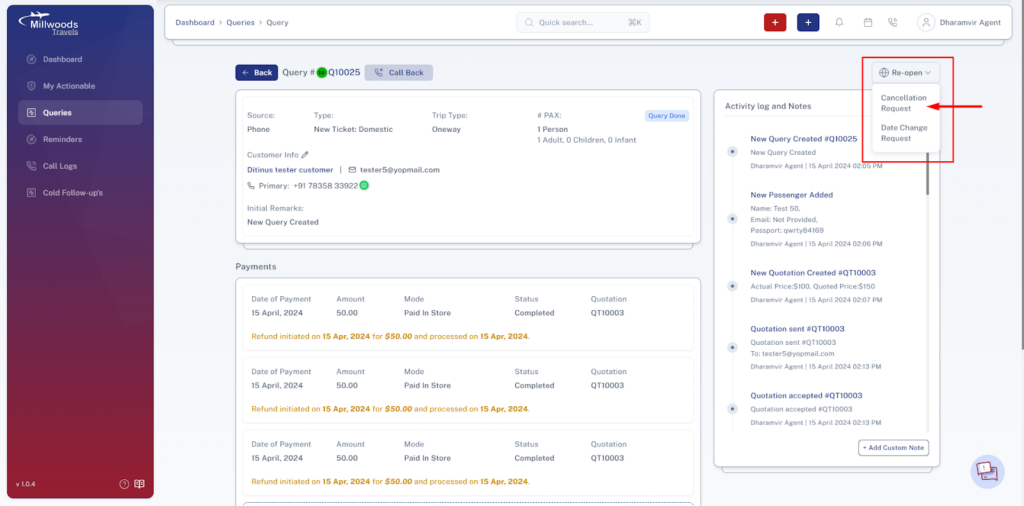Click the notification bell icon
This screenshot has width=1024, height=506.
839,22
